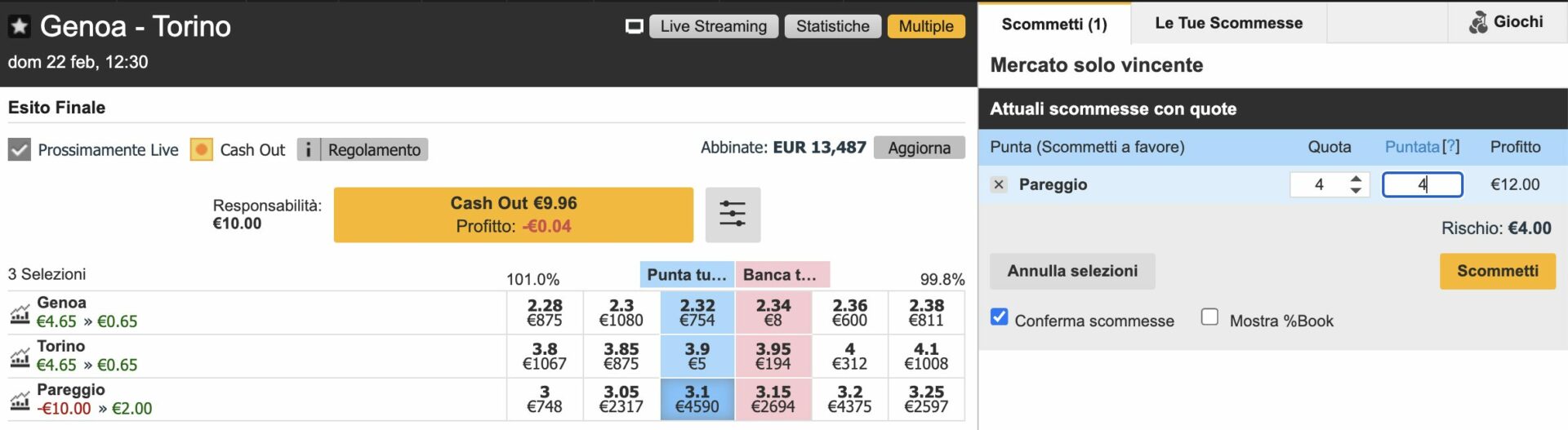Open the Torino price chart icon
The height and width of the screenshot is (430, 1568).
(x=20, y=357)
